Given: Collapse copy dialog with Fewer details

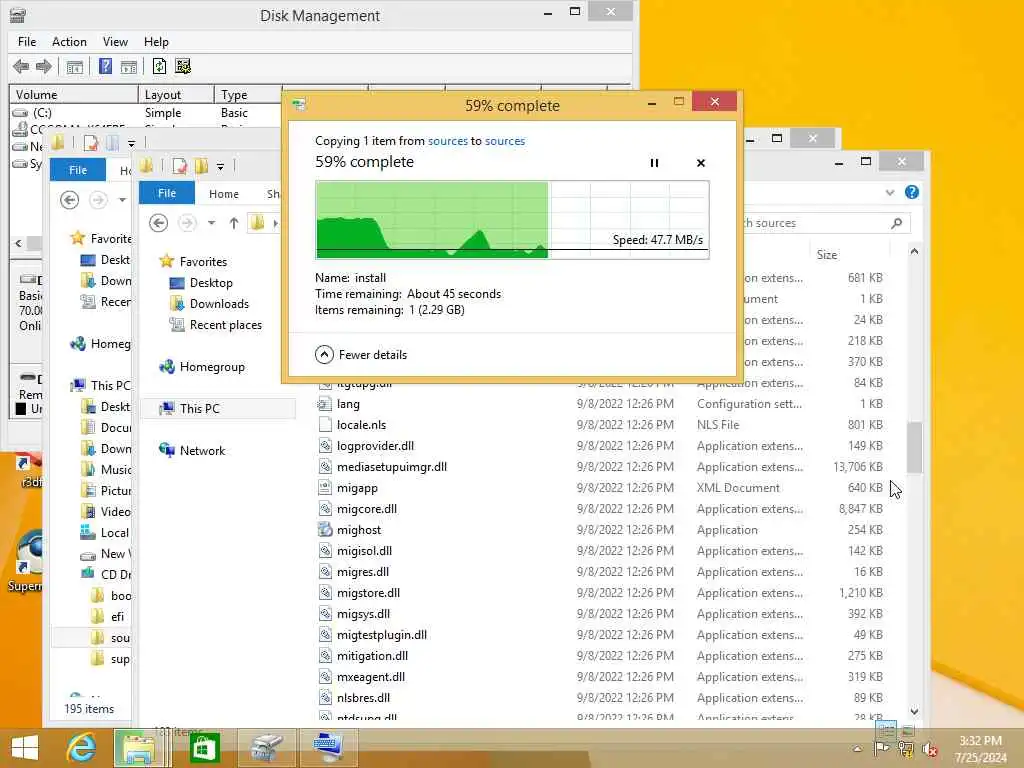Looking at the screenshot, I should click(361, 355).
